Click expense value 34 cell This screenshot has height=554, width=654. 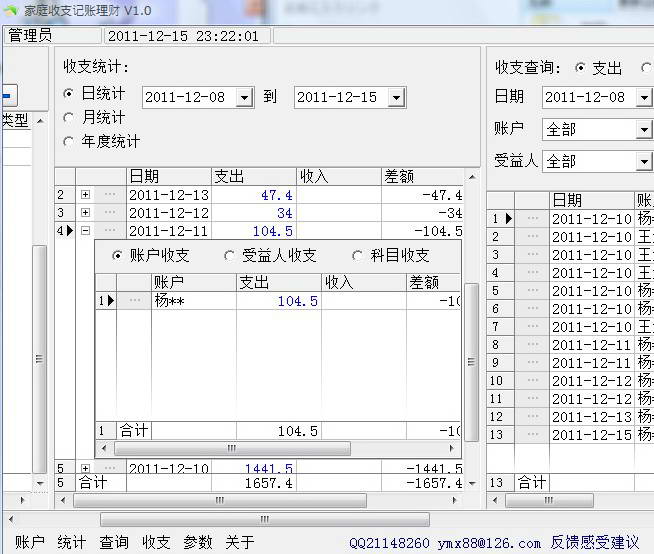pyautogui.click(x=254, y=213)
